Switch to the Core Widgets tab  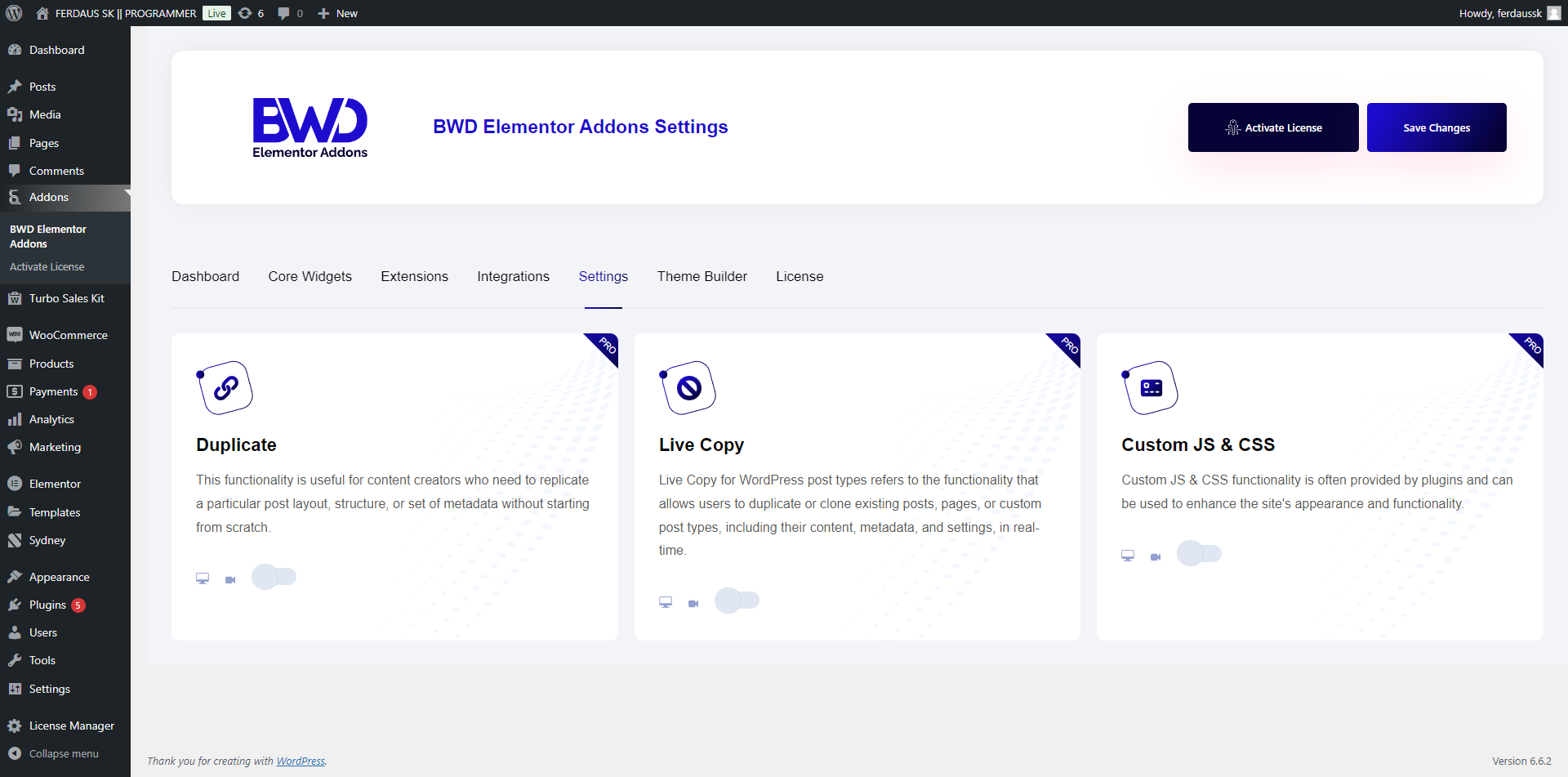tap(310, 276)
